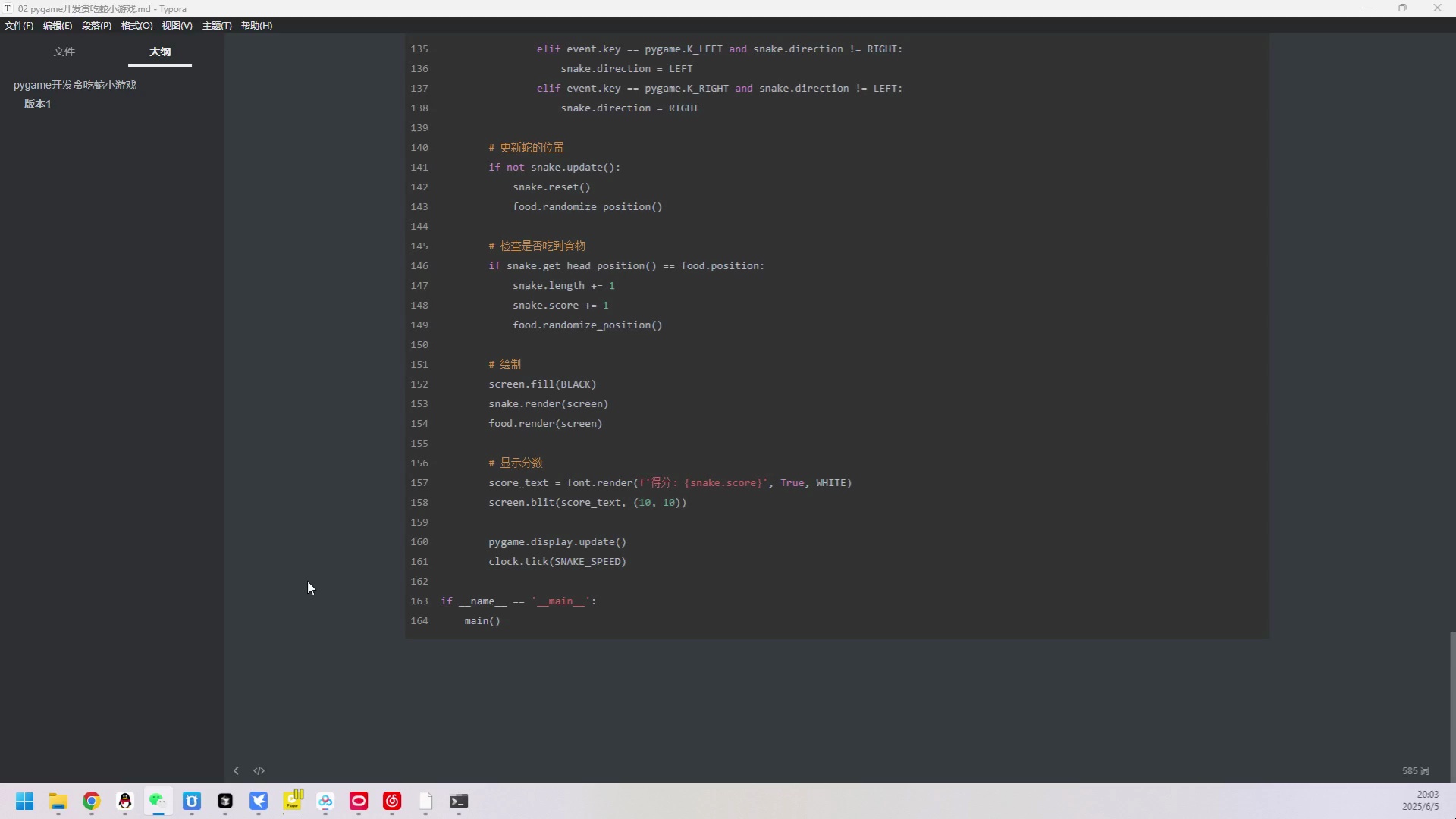Open the 文件(F) menu
Image resolution: width=1456 pixels, height=819 pixels.
pos(19,25)
